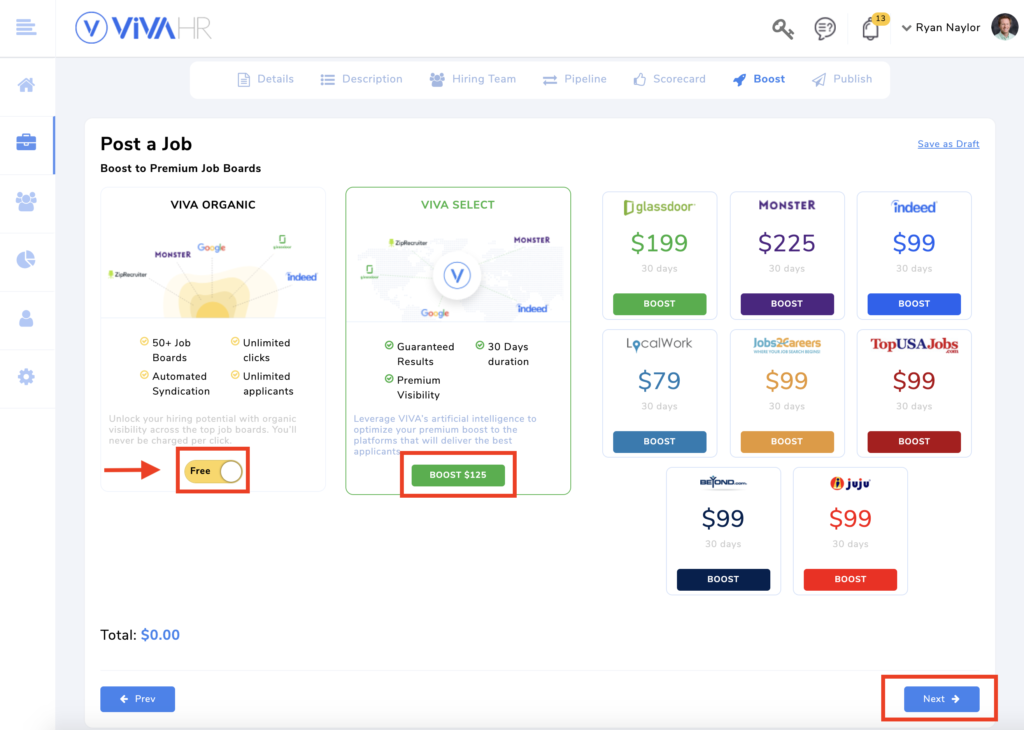Click Boost to Premium Job Boards subtitle
1024x730 pixels.
tap(180, 168)
